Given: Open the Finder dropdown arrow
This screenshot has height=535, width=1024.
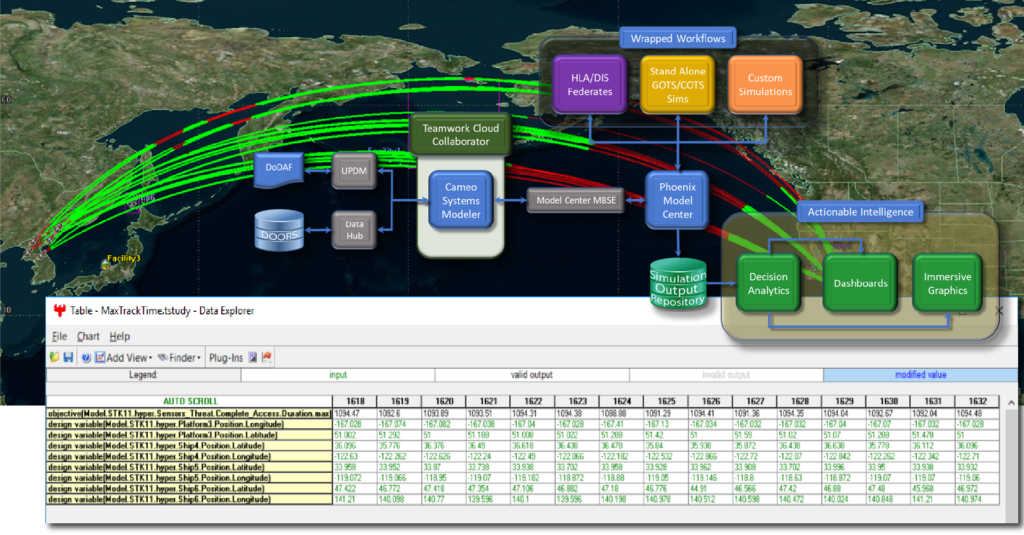Looking at the screenshot, I should [x=199, y=358].
